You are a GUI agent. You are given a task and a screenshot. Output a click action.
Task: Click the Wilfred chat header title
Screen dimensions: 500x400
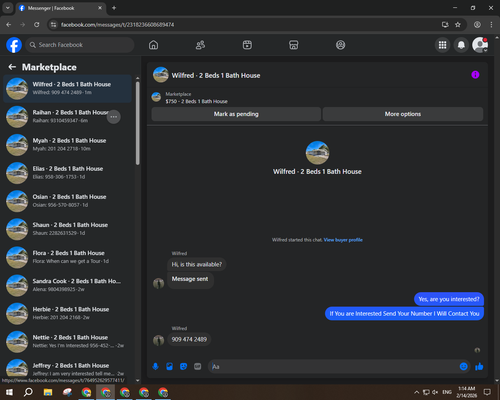(x=216, y=76)
